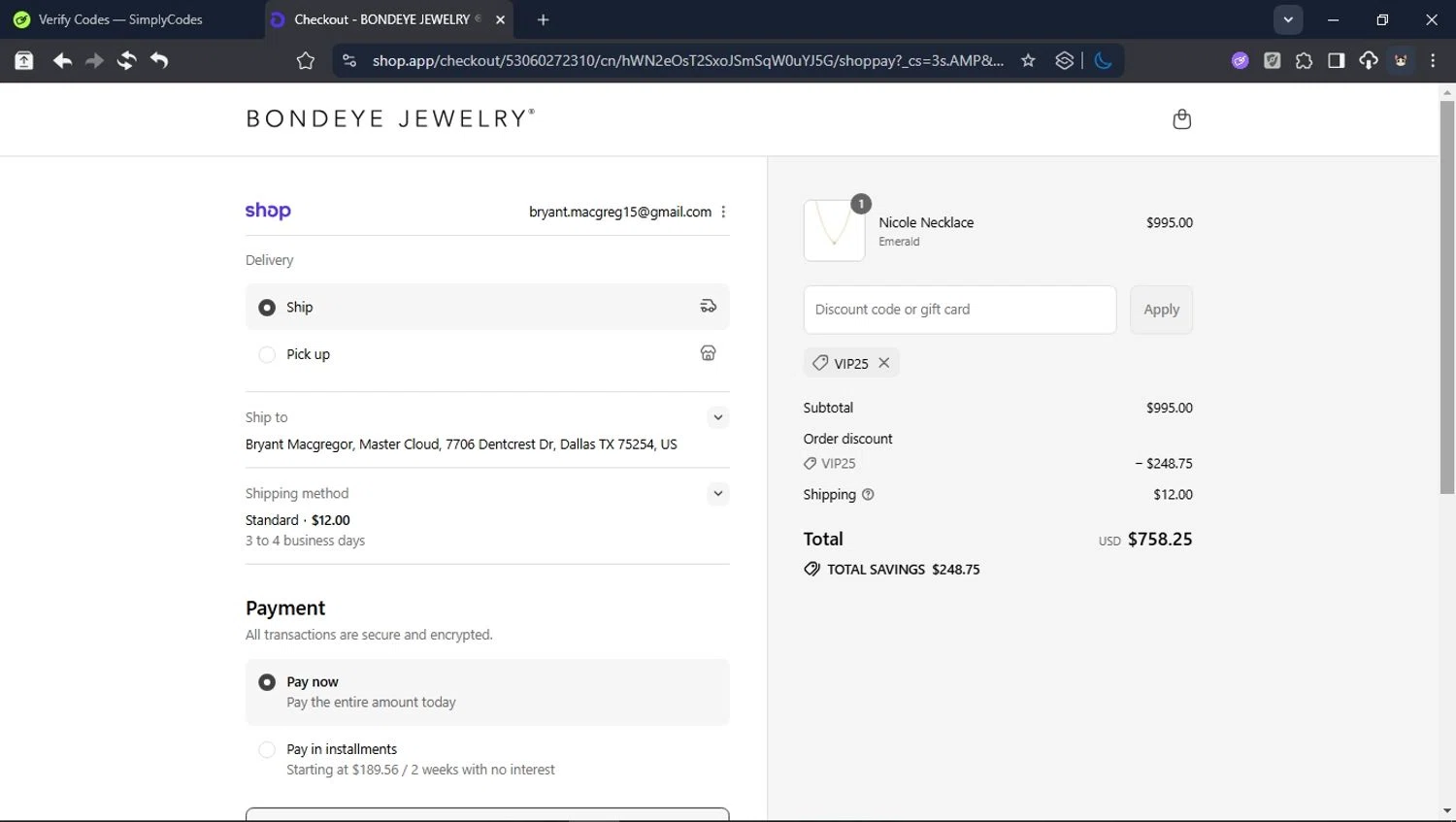Viewport: 1456px width, 822px height.
Task: Click the layers icon in address bar
Action: [x=1065, y=61]
